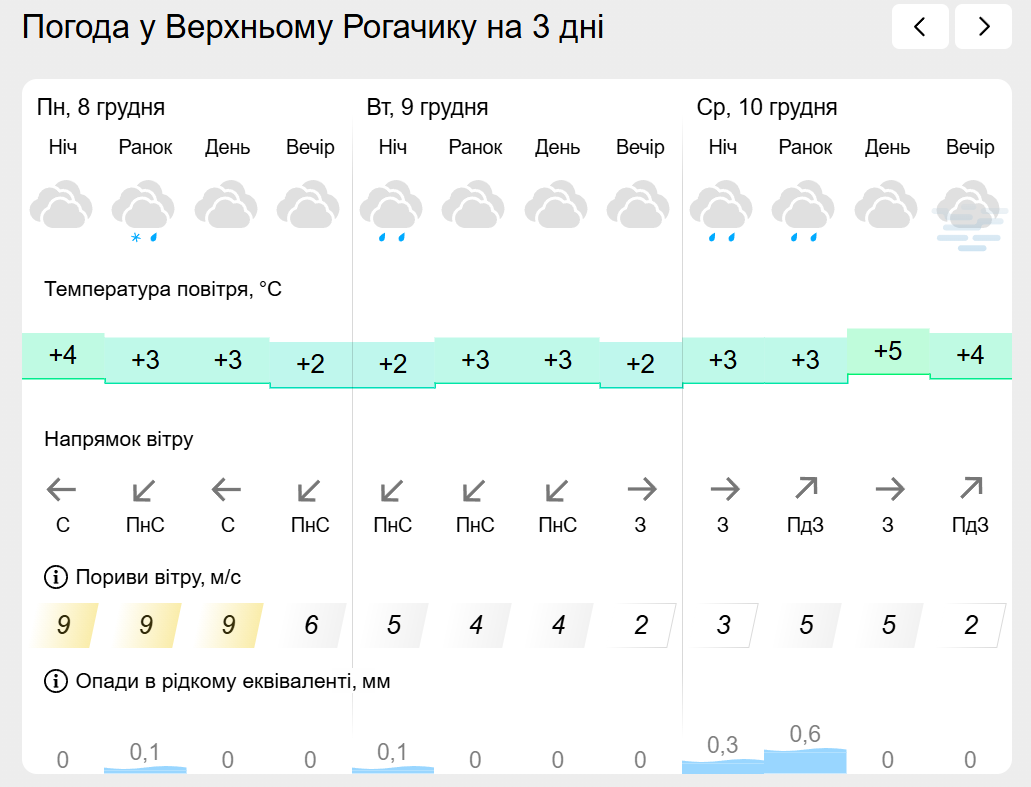Click Wednesday night 0,3 mm precipitation bar
This screenshot has height=787, width=1031.
(x=722, y=765)
